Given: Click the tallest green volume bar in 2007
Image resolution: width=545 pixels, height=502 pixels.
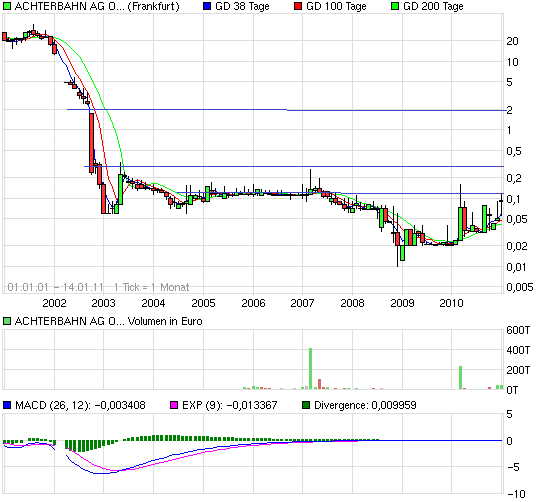Looking at the screenshot, I should click(310, 368).
